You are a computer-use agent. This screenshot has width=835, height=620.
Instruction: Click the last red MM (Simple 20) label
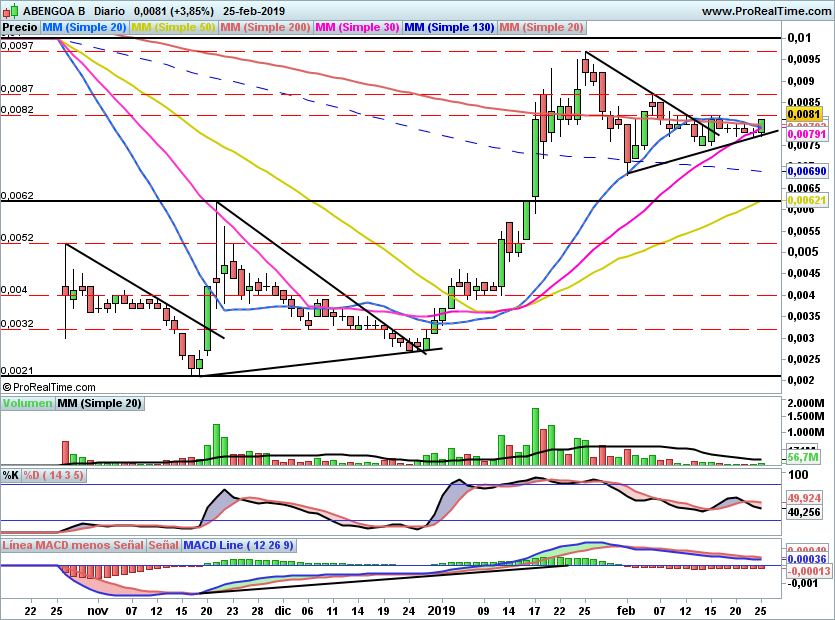[x=542, y=27]
